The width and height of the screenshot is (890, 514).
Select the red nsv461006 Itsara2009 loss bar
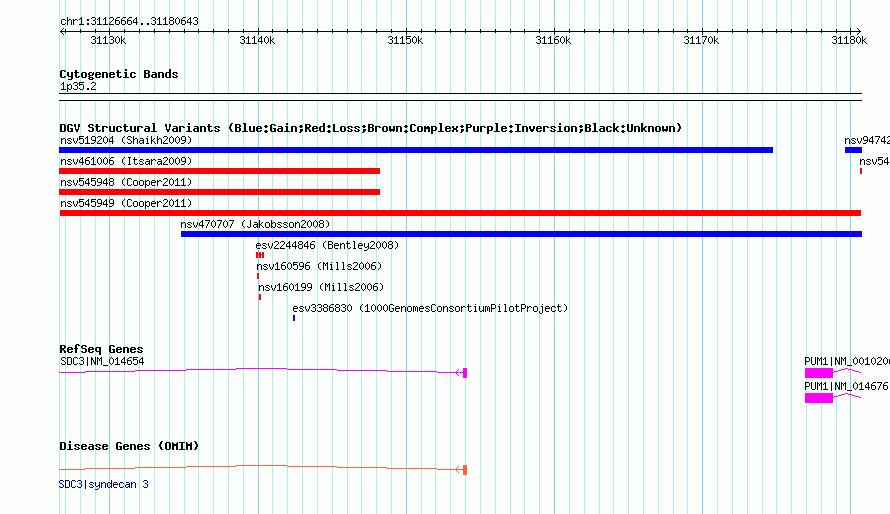[220, 171]
